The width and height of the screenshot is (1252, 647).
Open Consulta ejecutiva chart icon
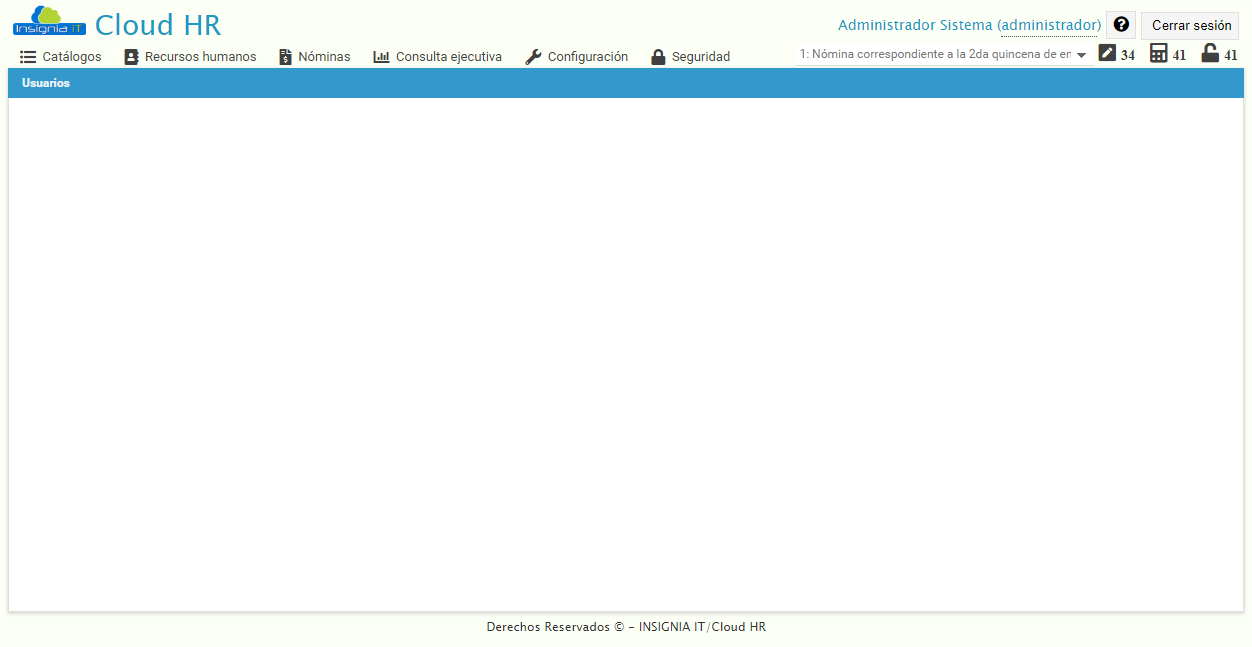(380, 57)
